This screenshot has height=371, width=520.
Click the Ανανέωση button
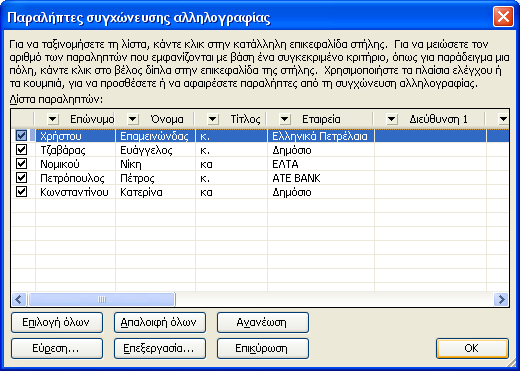tap(263, 322)
